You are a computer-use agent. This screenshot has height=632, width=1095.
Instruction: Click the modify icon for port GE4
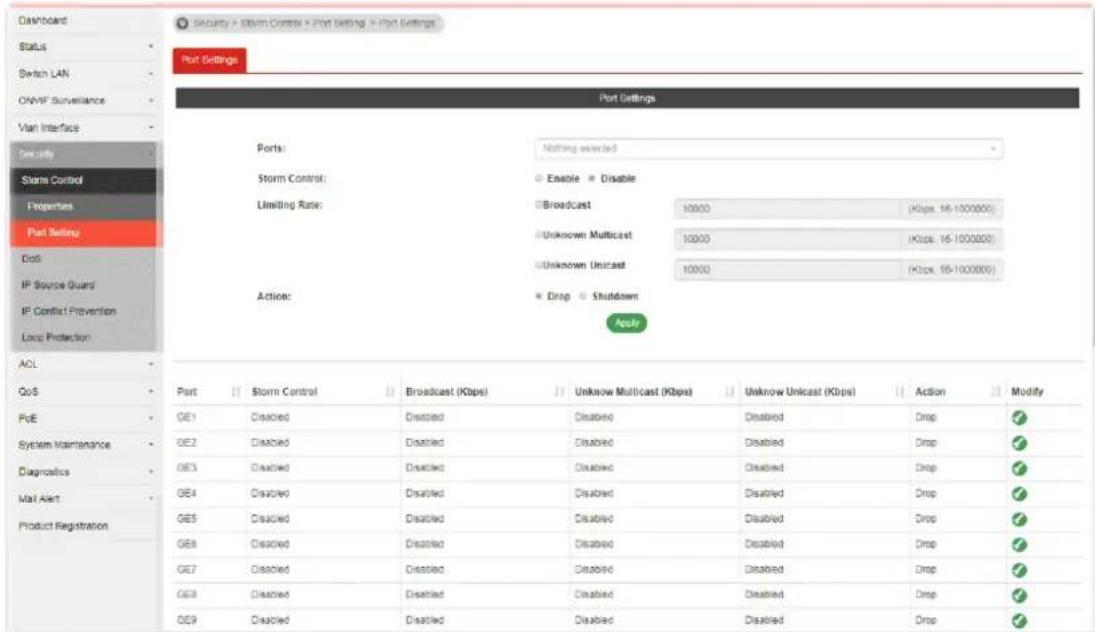click(x=1019, y=494)
